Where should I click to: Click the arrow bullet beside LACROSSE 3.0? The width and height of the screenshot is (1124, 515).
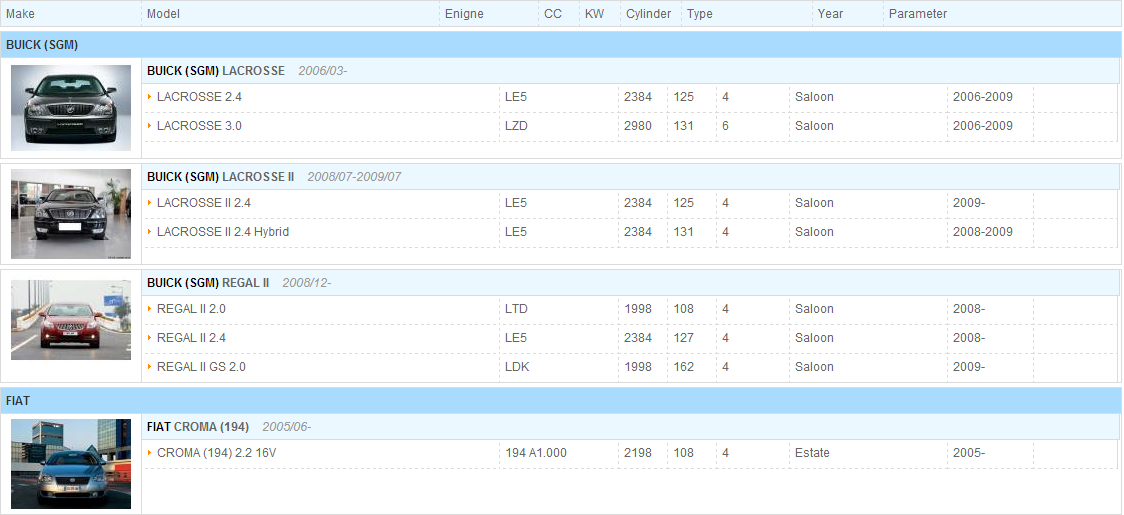(149, 125)
